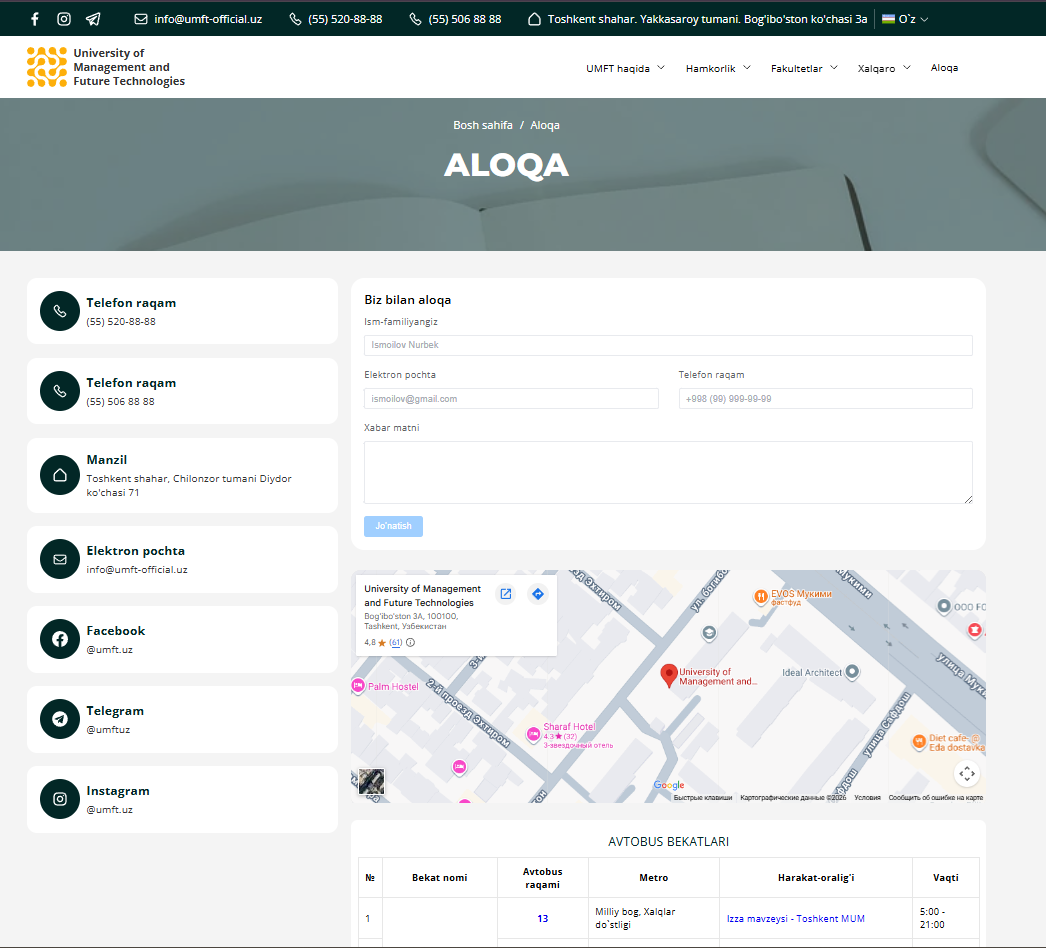The height and width of the screenshot is (948, 1046).
Task: Click the EVOS Мукими restaurant marker
Action: tap(760, 597)
